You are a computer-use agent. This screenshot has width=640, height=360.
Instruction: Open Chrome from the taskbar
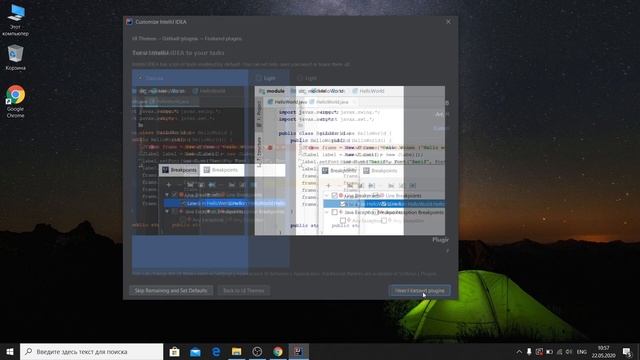pyautogui.click(x=278, y=351)
